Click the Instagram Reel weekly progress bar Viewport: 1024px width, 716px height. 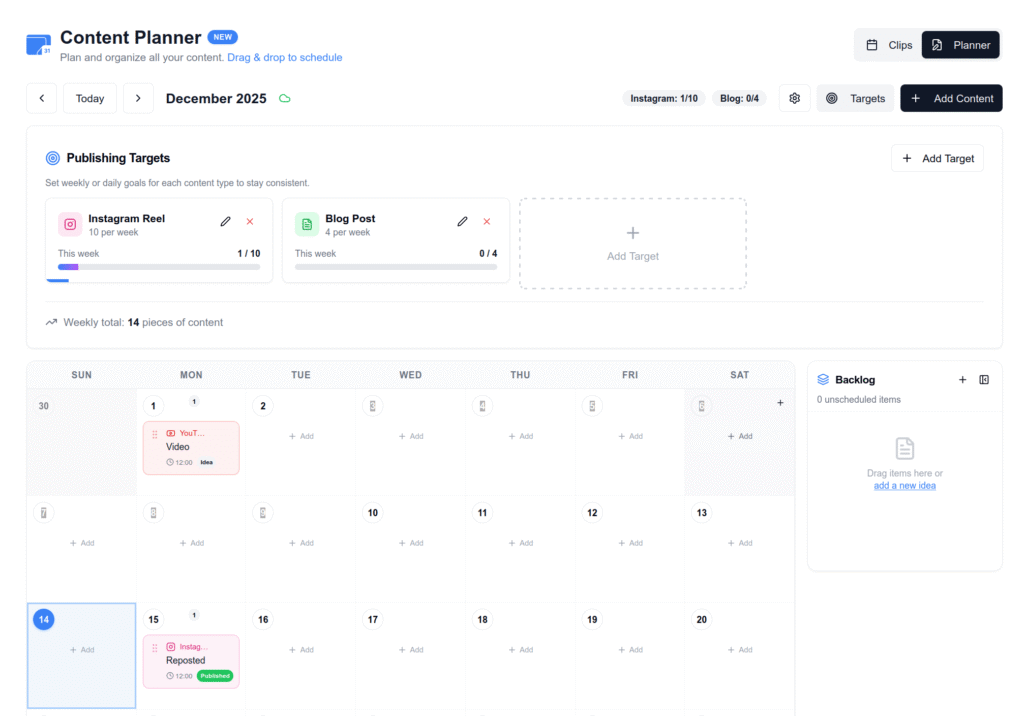[x=159, y=268]
